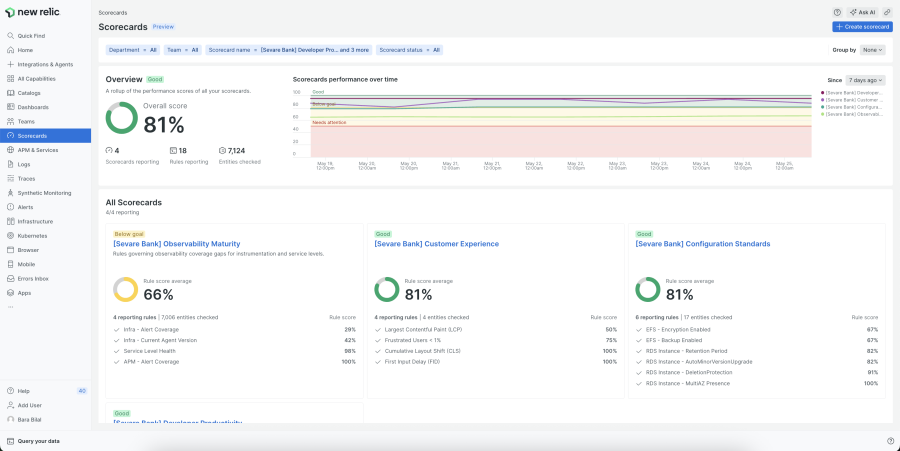Click the Kubernetes icon in sidebar
Viewport: 900px width, 451px height.
(10, 236)
